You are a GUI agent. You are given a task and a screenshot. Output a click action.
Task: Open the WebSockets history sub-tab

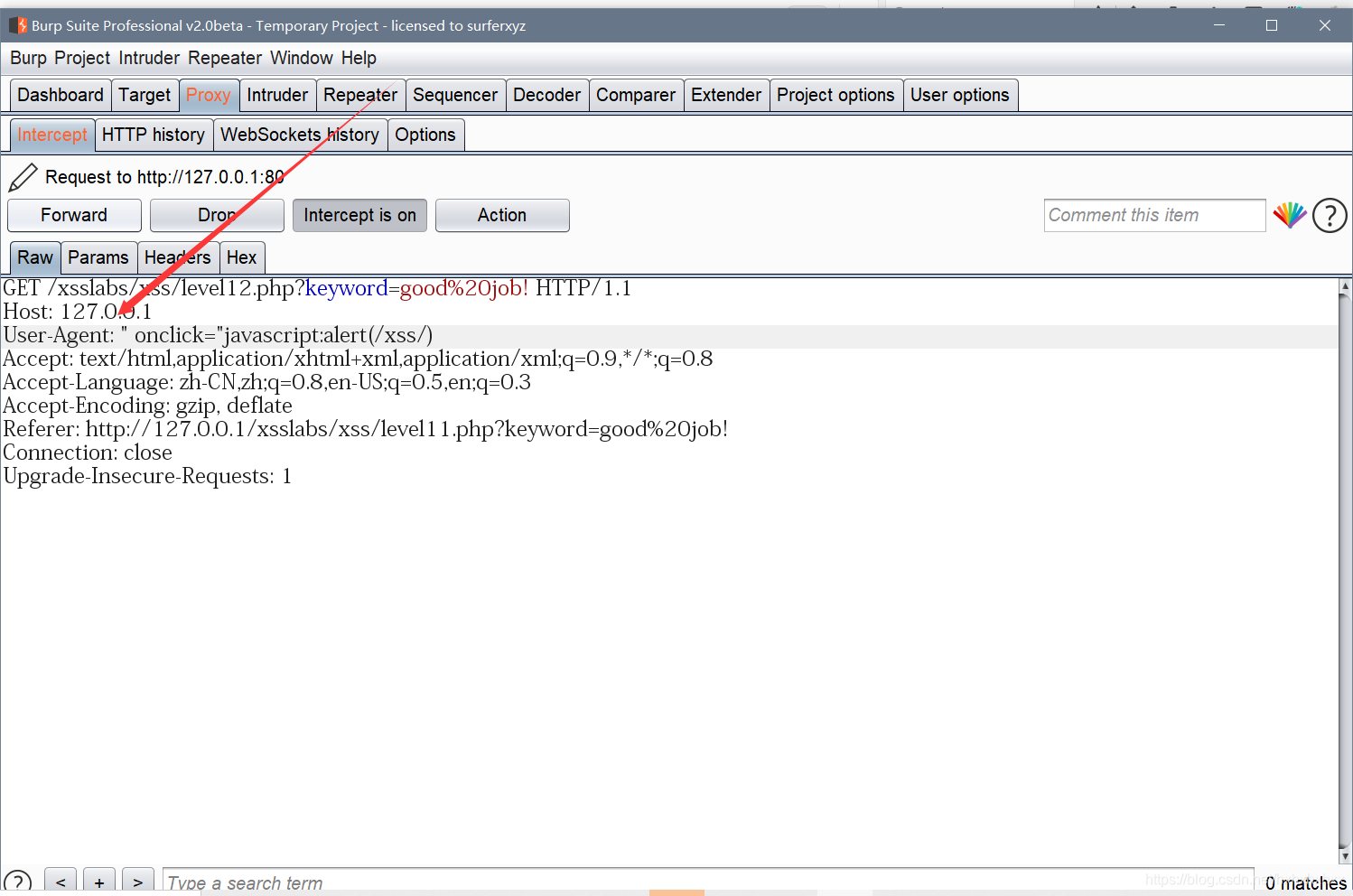[300, 135]
